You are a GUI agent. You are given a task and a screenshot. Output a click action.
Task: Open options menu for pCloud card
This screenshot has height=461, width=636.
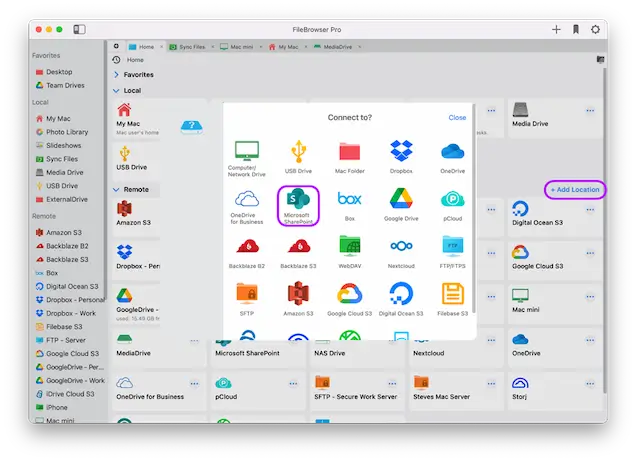pyautogui.click(x=293, y=384)
